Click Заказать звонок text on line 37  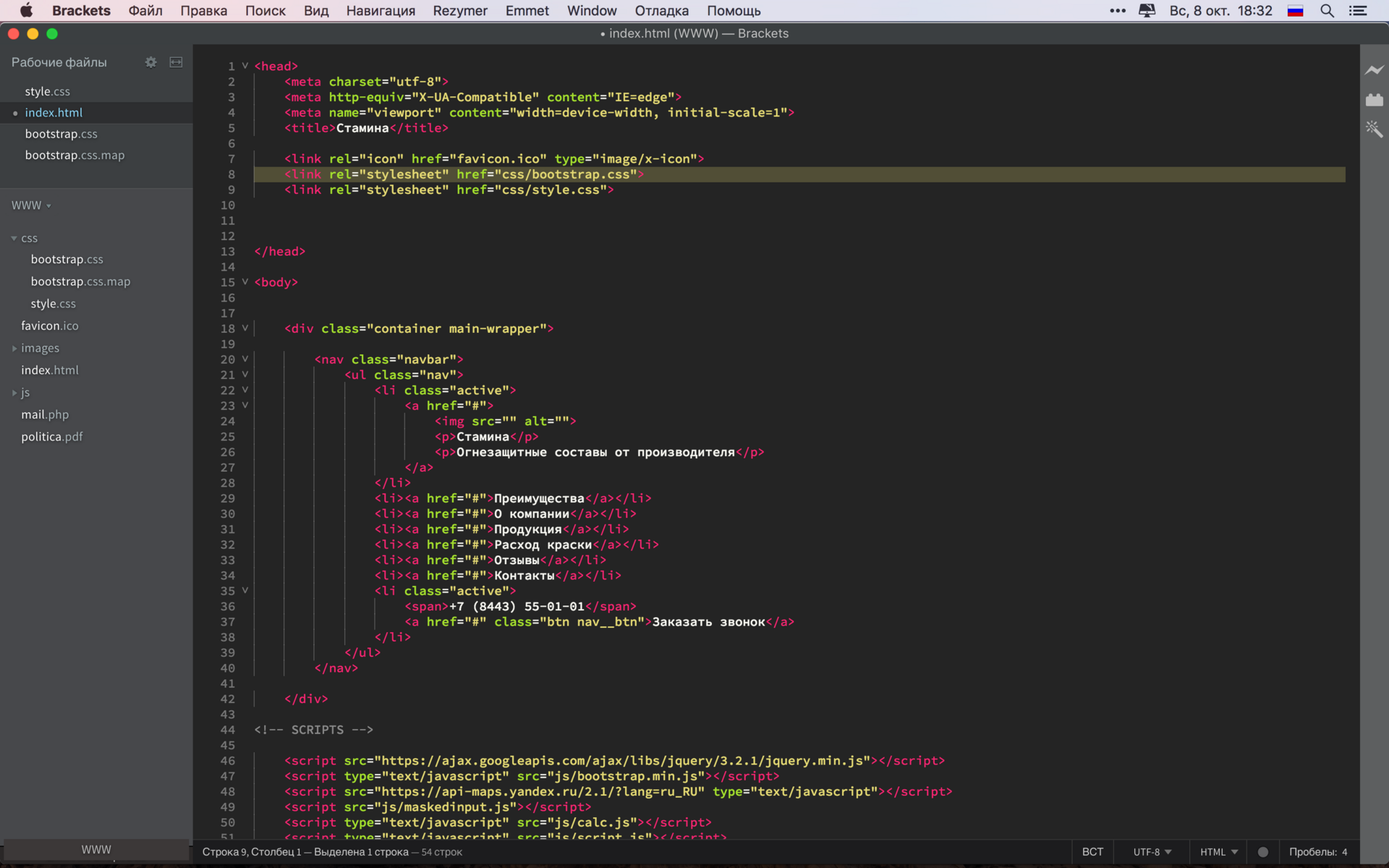coord(709,622)
